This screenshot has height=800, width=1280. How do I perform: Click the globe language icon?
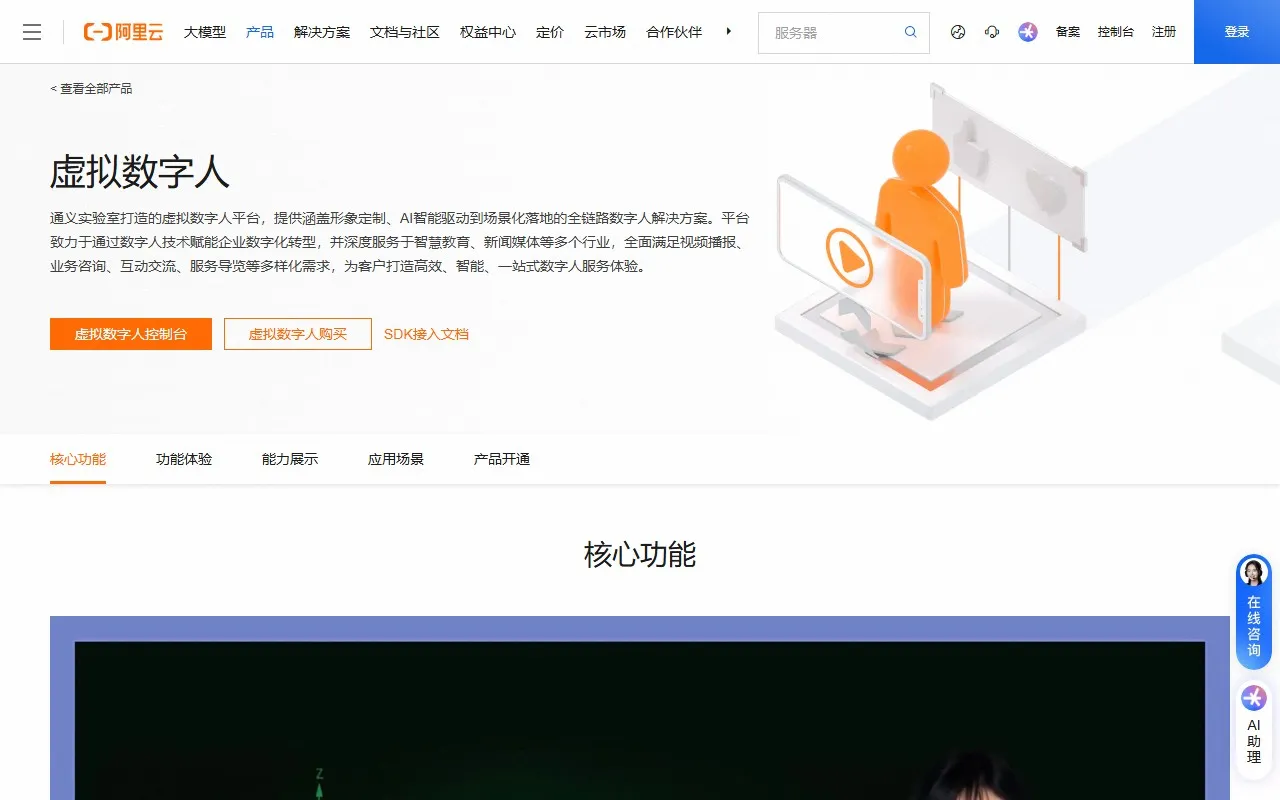point(957,32)
